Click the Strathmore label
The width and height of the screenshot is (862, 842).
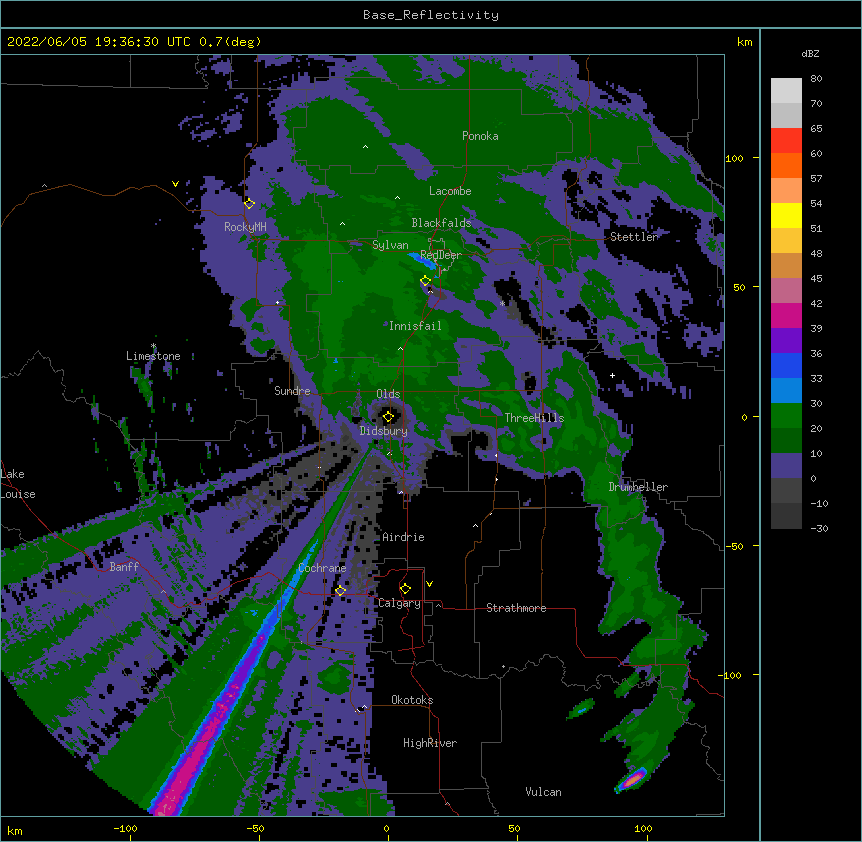516,608
